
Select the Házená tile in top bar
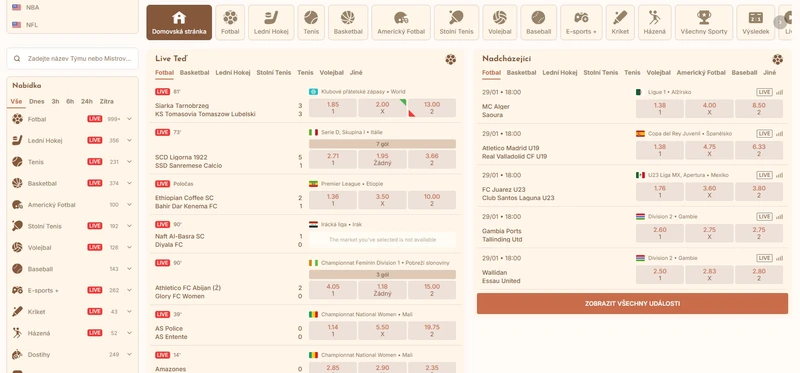coord(655,22)
